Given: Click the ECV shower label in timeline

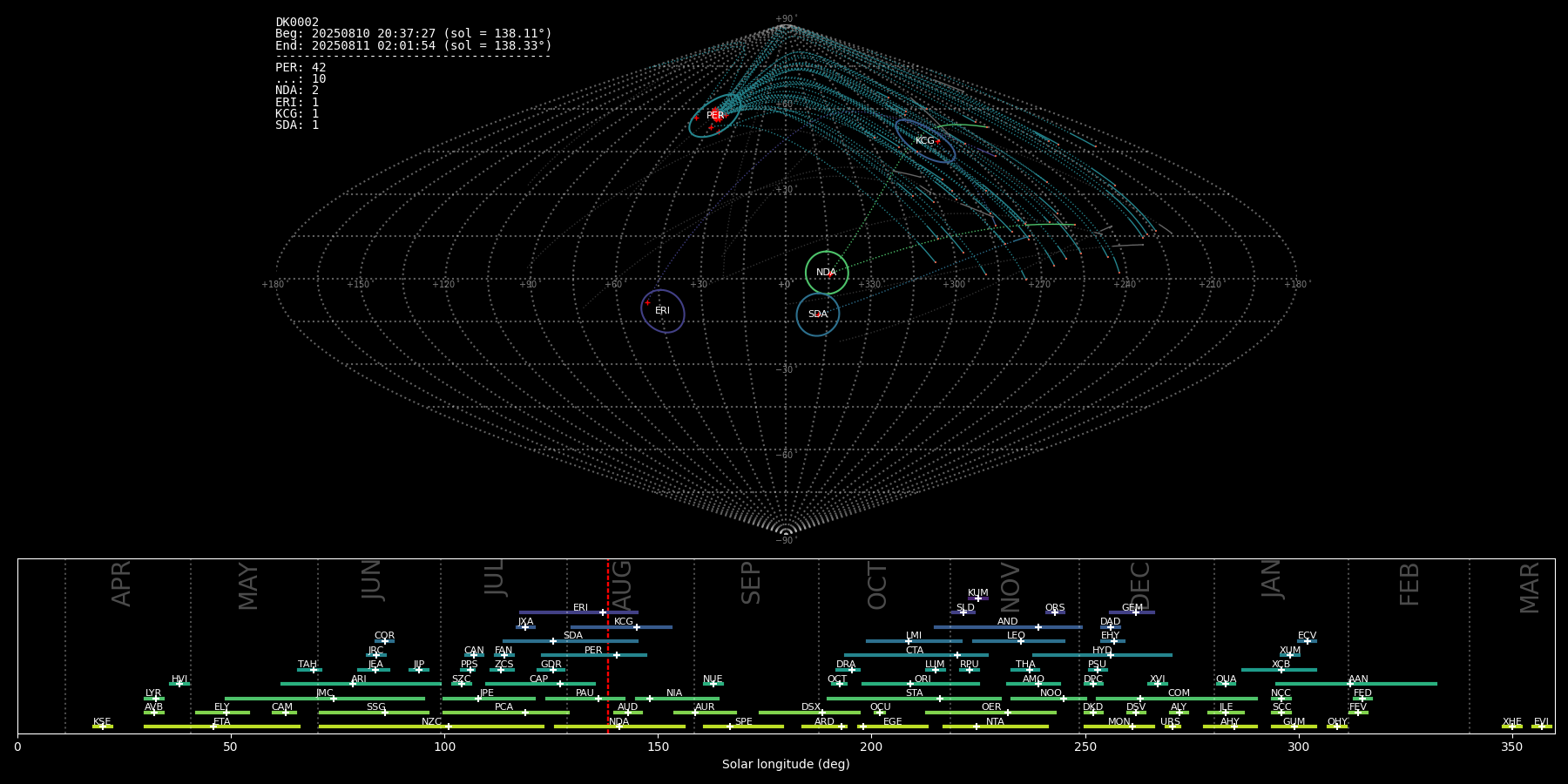Looking at the screenshot, I should [x=1307, y=636].
